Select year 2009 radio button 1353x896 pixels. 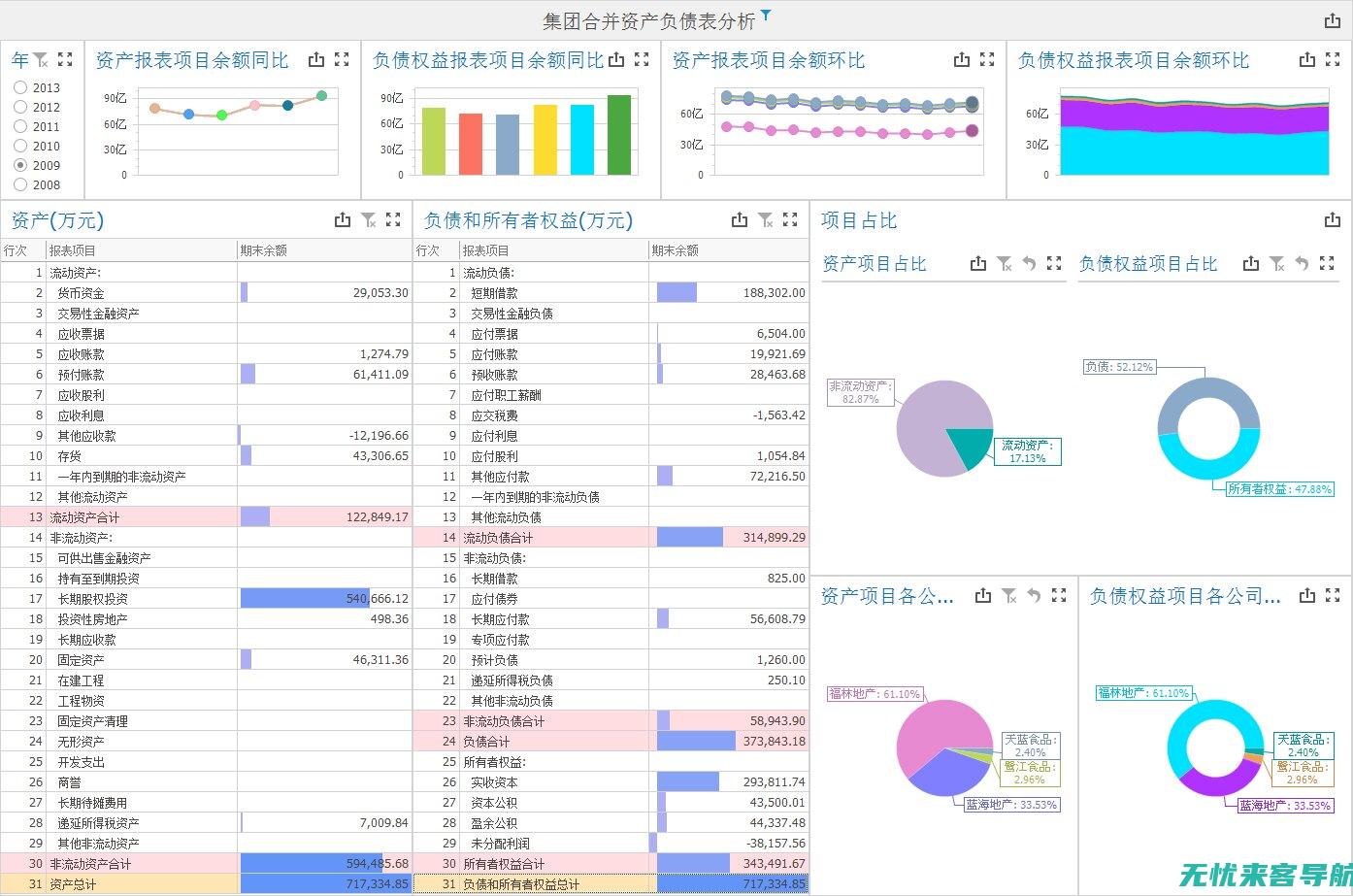click(20, 165)
